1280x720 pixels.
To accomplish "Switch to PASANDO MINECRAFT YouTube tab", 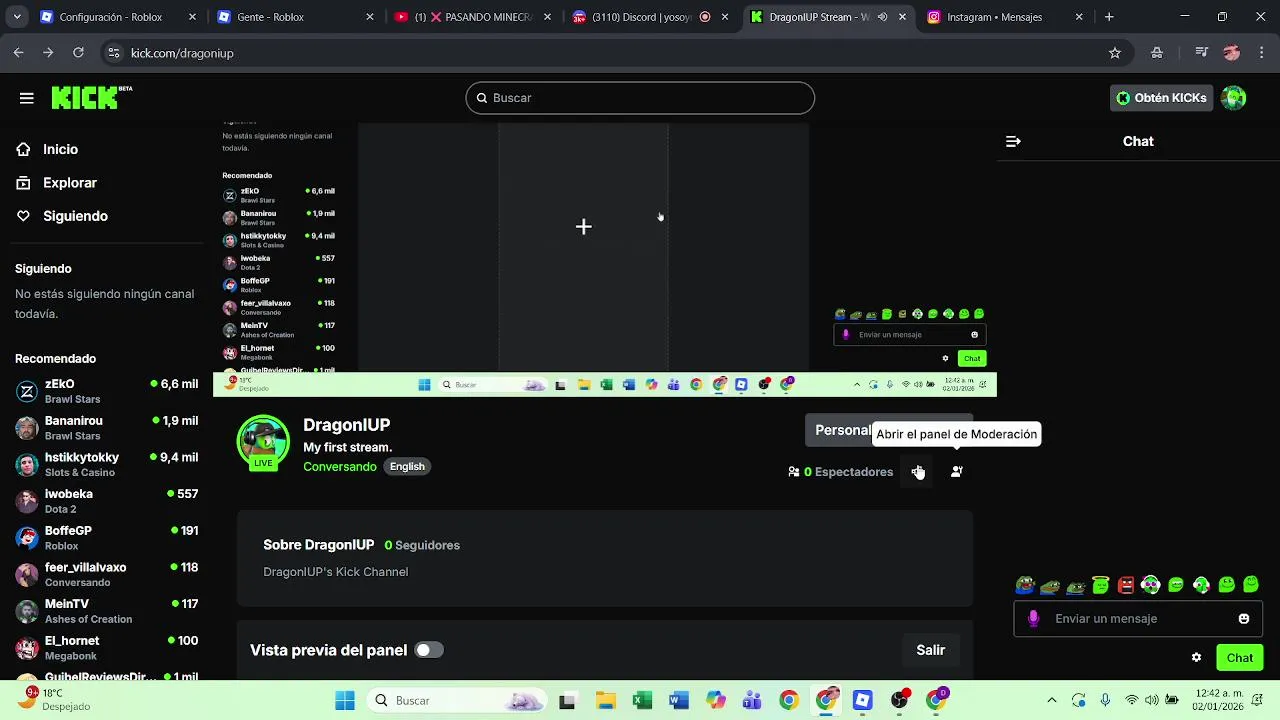I will pos(470,17).
